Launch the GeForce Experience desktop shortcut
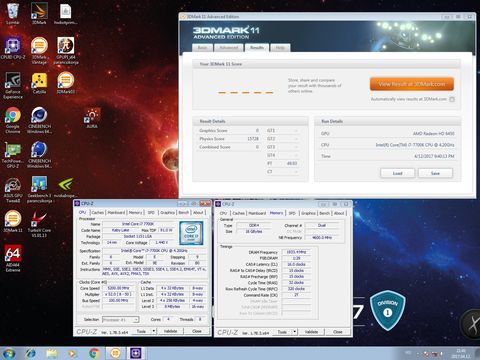 (x=13, y=85)
